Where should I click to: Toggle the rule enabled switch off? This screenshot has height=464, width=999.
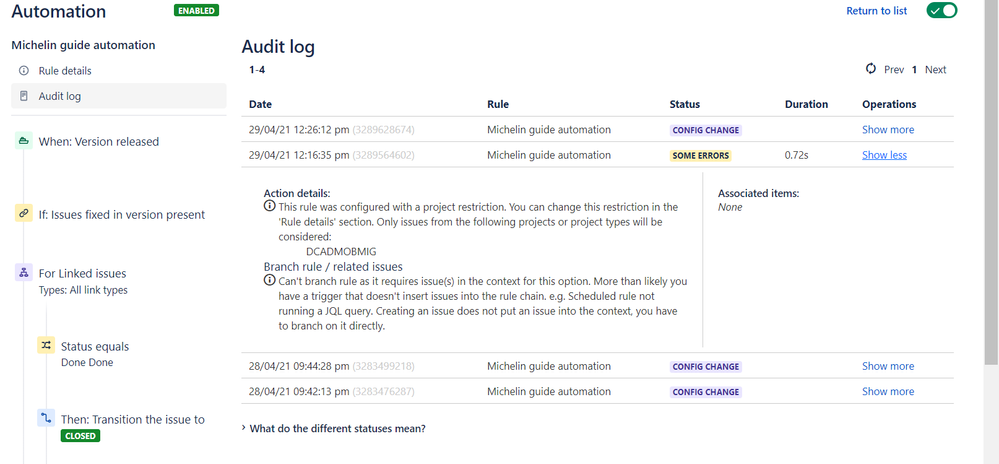pos(942,10)
